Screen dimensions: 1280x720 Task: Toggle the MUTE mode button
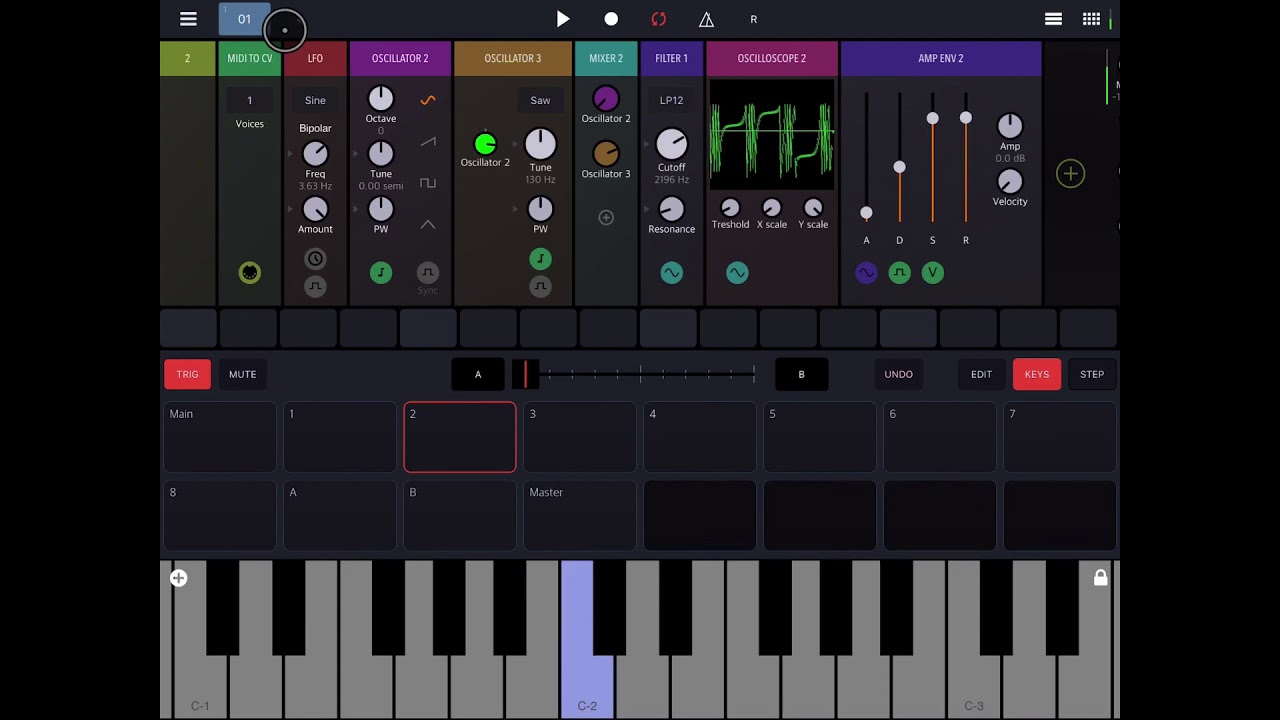pos(243,374)
